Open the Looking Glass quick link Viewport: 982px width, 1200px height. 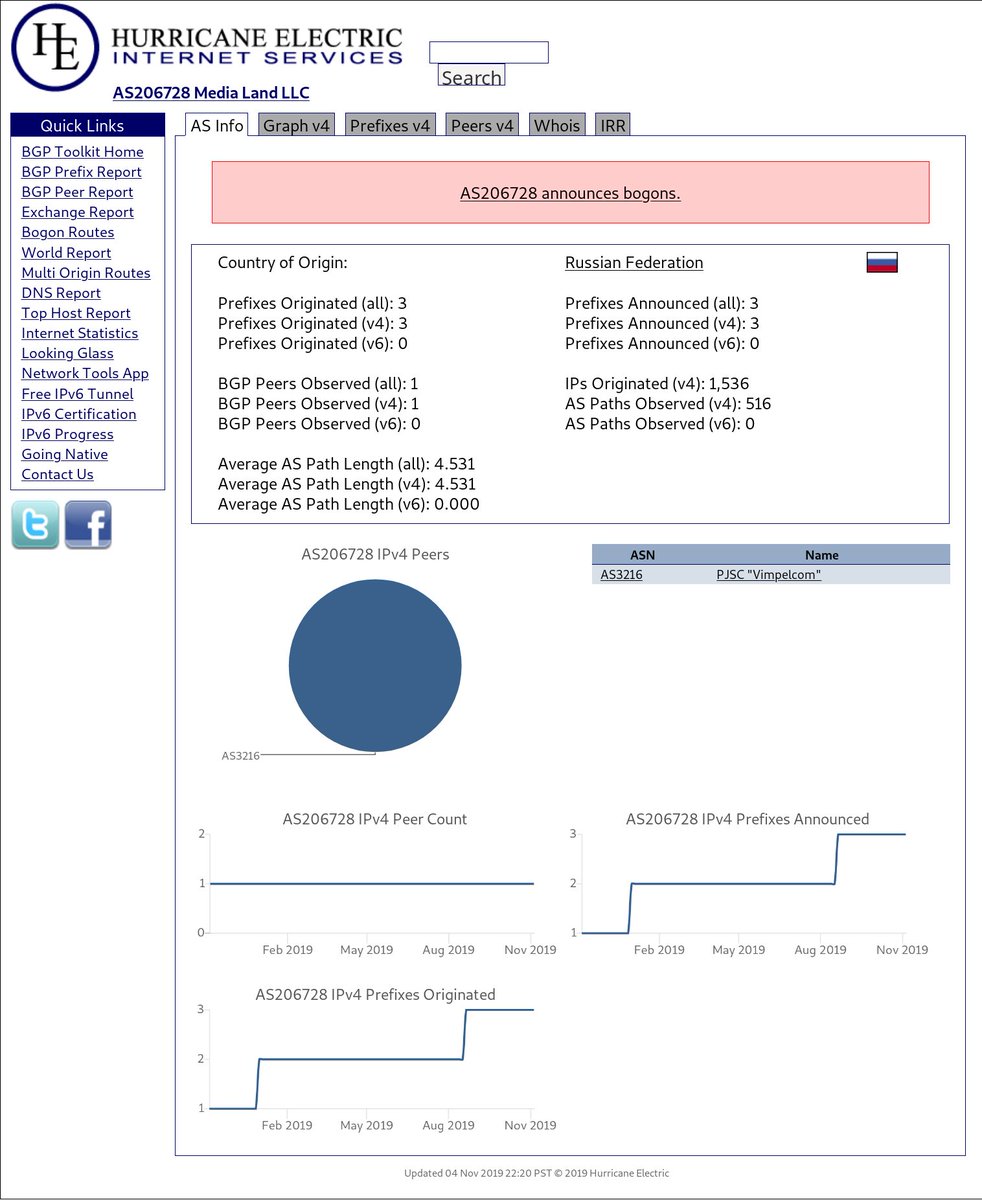tap(68, 353)
